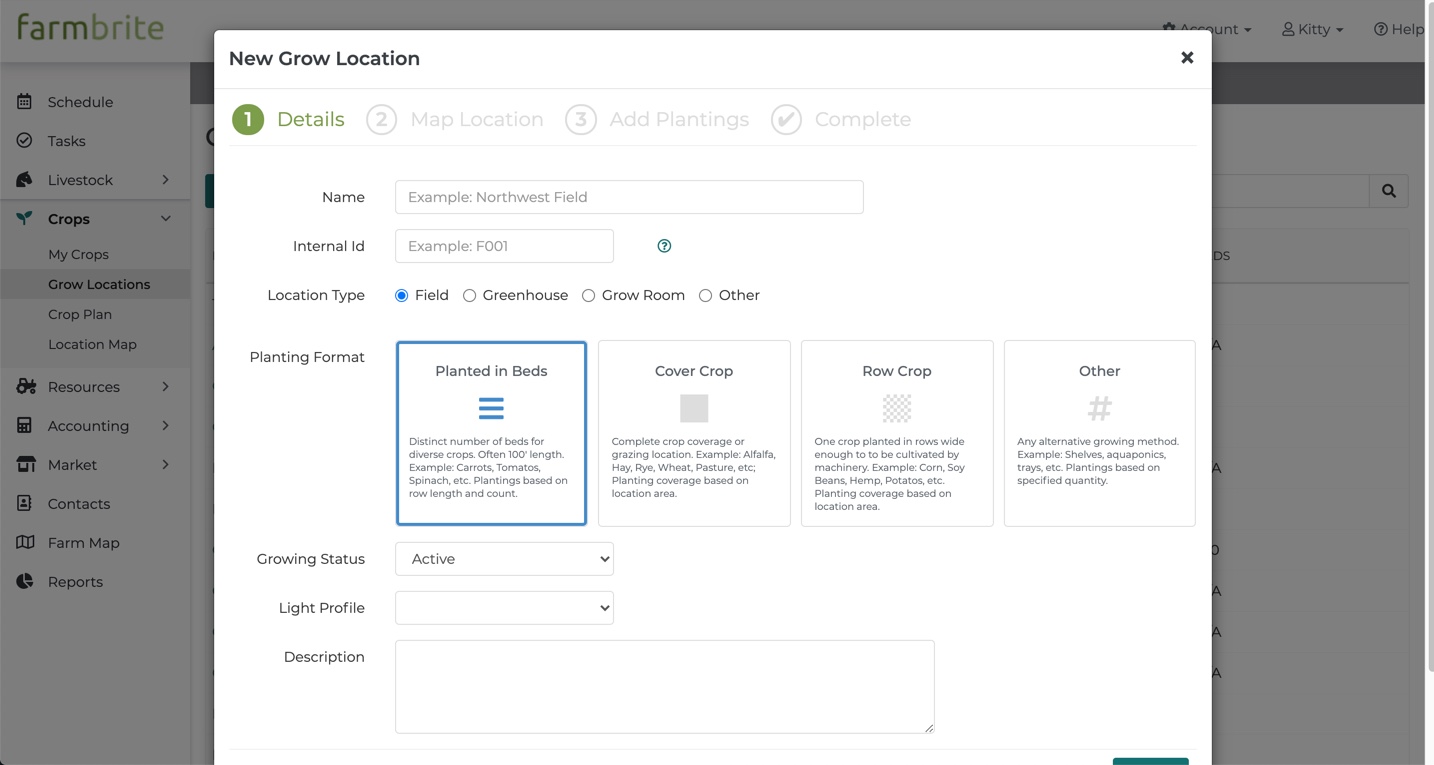Click the Row Crop checkered icon
Image resolution: width=1434 pixels, height=765 pixels.
click(x=897, y=408)
